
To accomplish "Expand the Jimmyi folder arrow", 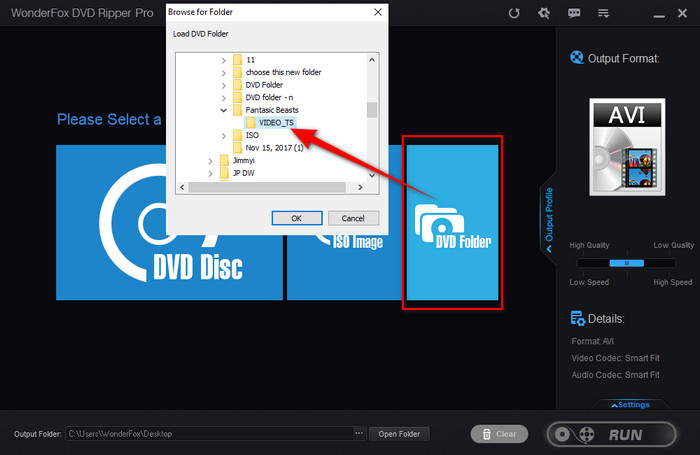I will pos(210,160).
